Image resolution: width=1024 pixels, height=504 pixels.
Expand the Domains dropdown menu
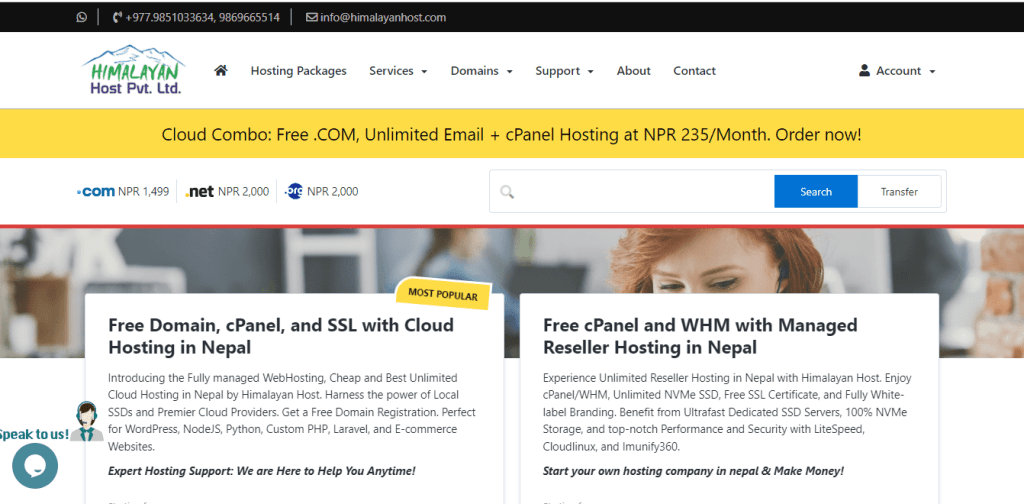coord(481,71)
